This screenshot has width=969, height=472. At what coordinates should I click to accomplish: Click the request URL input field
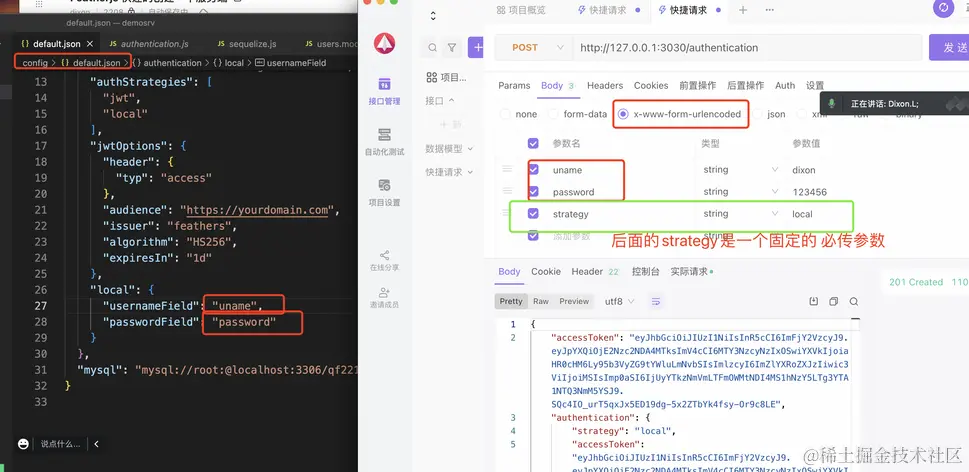747,48
